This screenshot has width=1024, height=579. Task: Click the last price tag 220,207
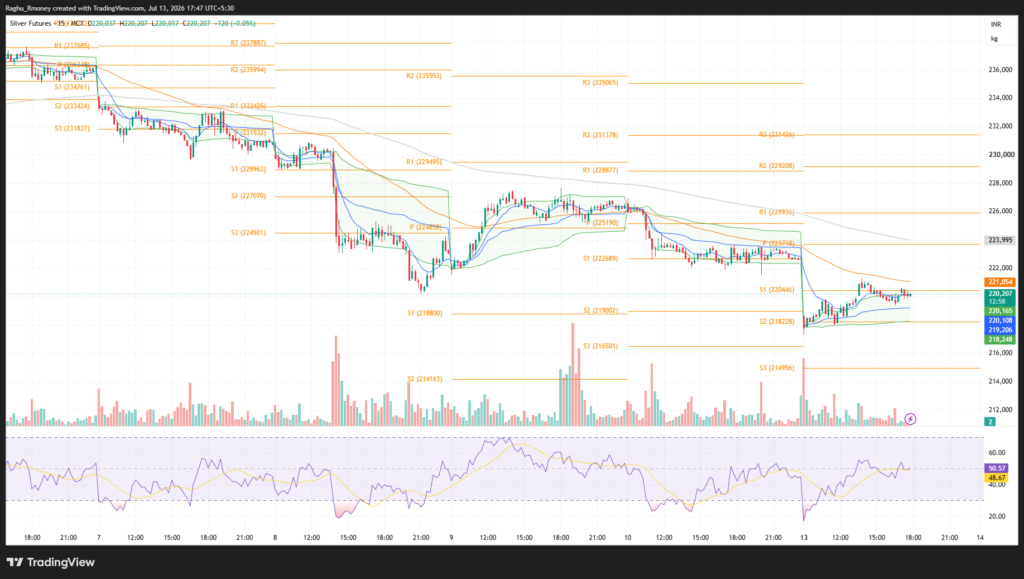click(1000, 294)
